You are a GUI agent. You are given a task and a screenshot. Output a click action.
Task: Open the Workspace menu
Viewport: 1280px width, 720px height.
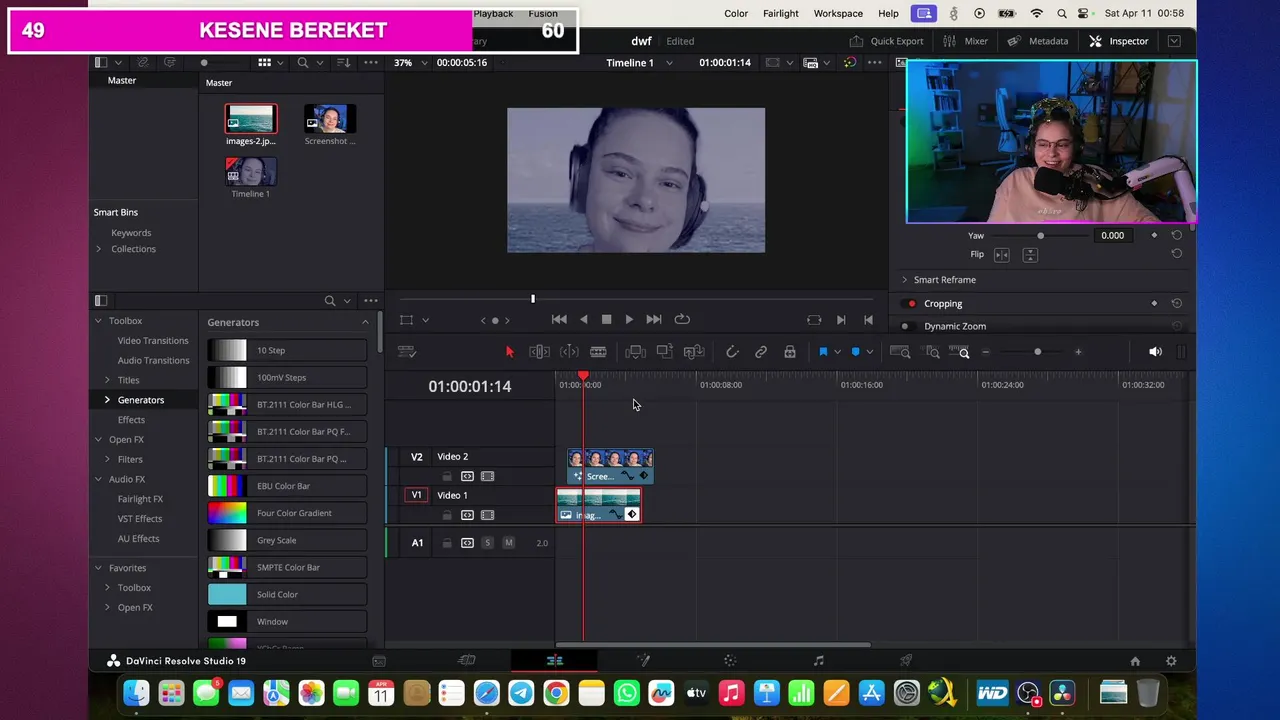coord(838,13)
